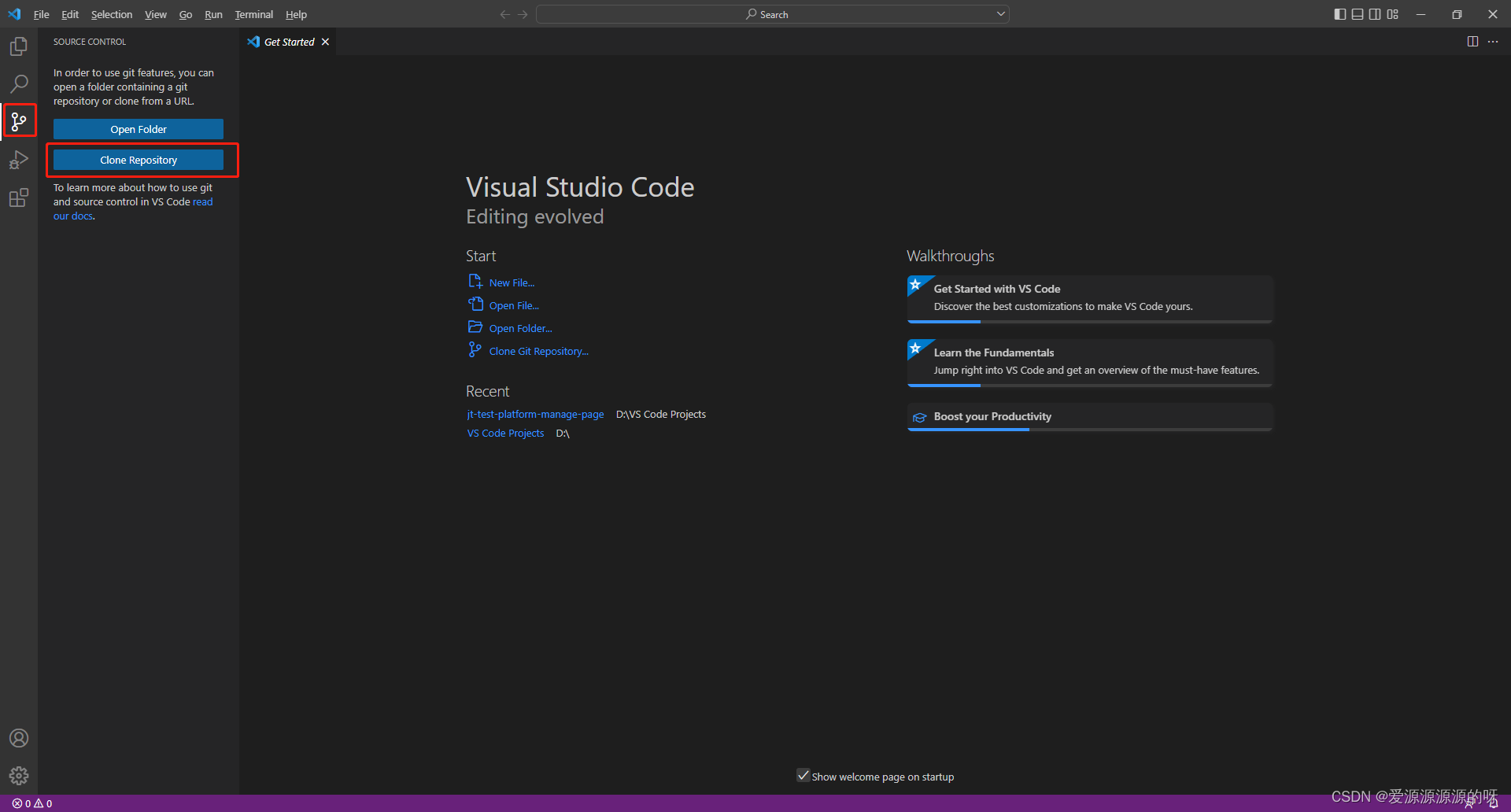Open the Edit menu
The image size is (1511, 812).
coord(70,14)
